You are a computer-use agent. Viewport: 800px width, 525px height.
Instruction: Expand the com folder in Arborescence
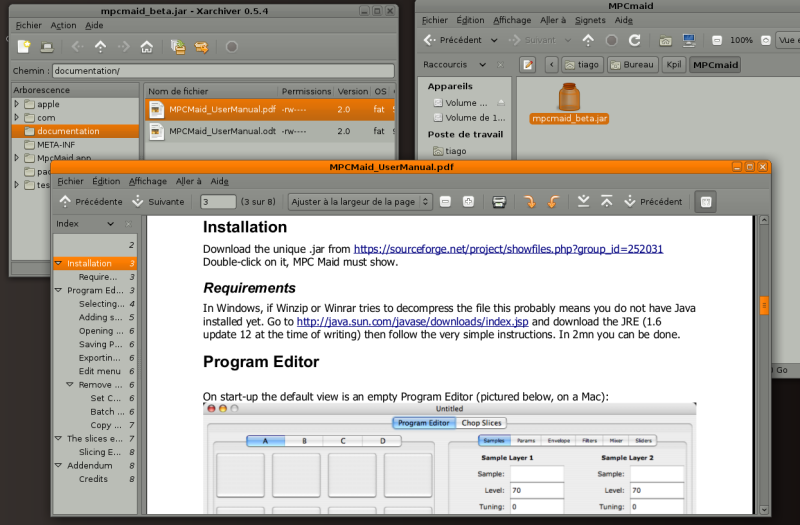(17, 117)
